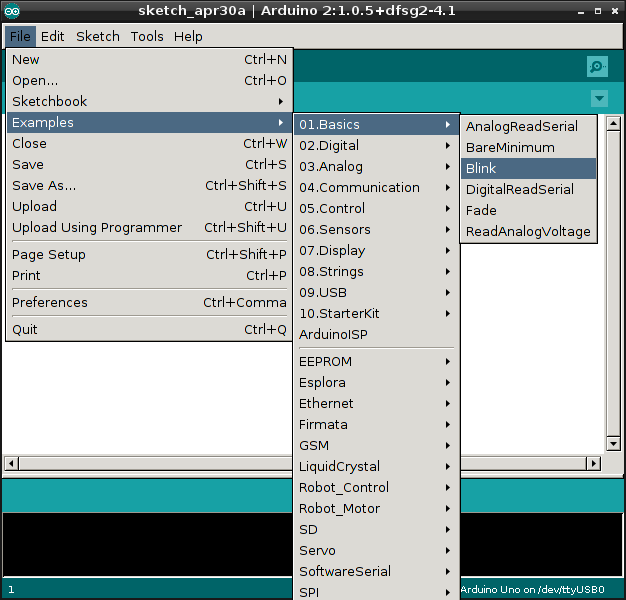Expand the Esplora library examples
Screen dimensions: 626x600
pyautogui.click(x=376, y=382)
